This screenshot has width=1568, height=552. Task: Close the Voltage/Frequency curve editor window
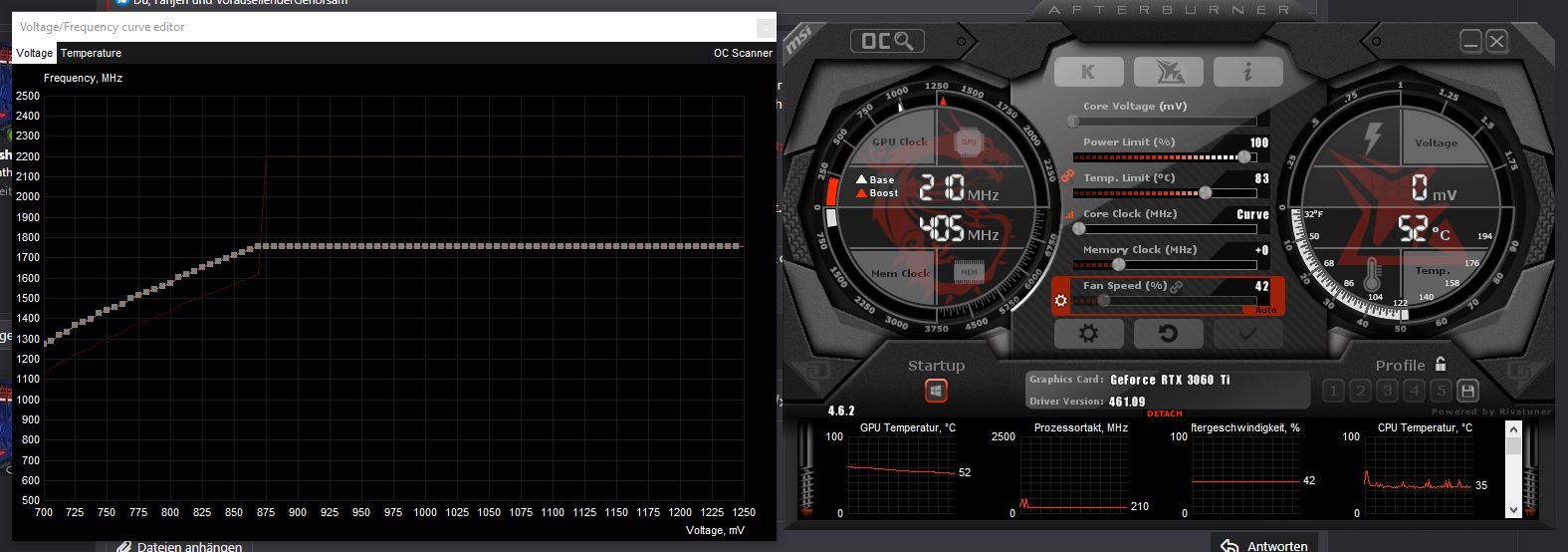766,28
